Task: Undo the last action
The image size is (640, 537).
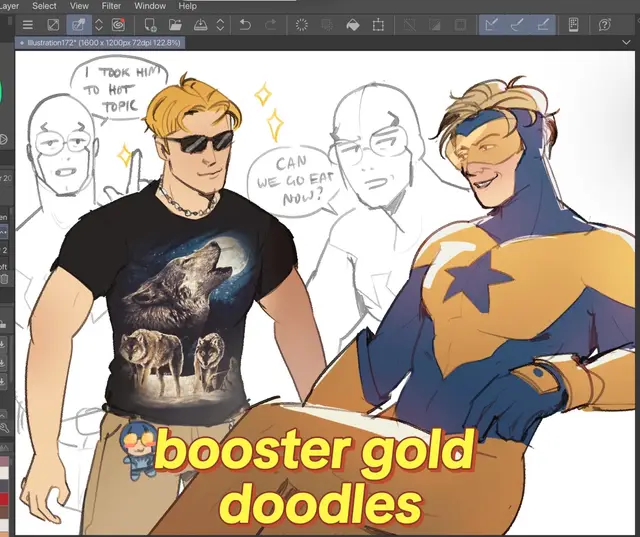Action: 245,25
